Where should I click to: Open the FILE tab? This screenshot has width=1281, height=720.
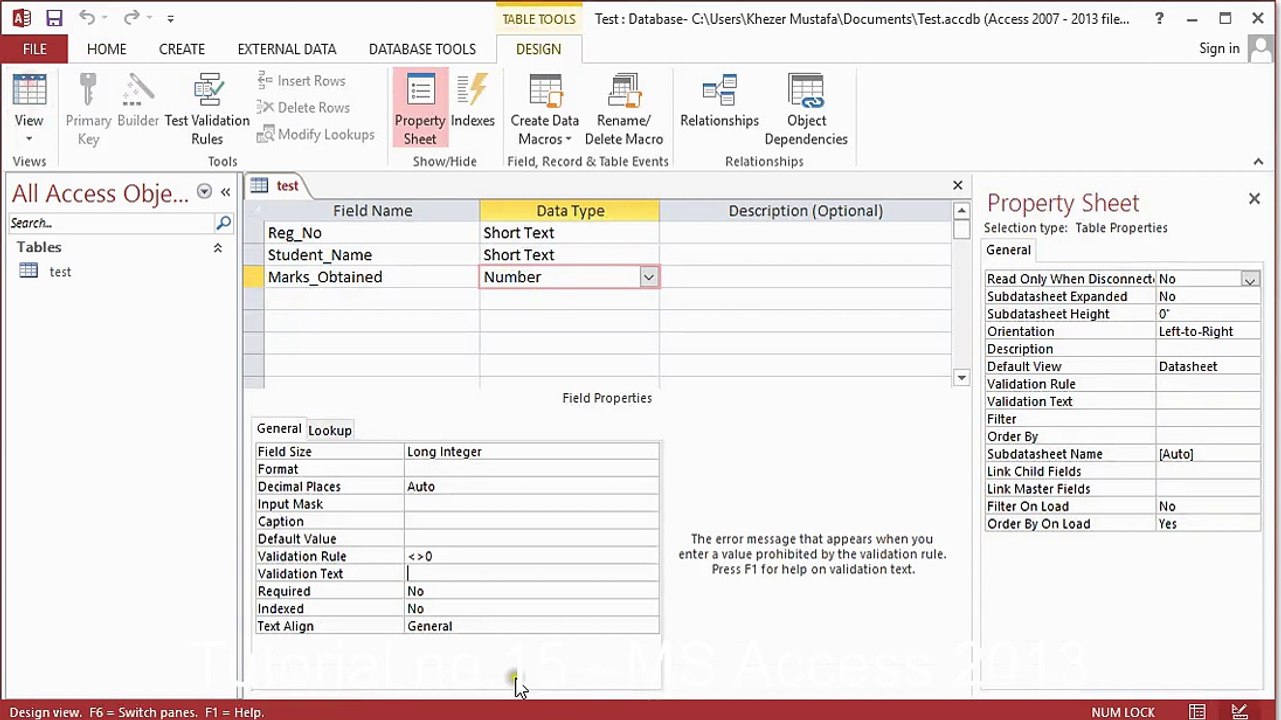click(x=34, y=49)
